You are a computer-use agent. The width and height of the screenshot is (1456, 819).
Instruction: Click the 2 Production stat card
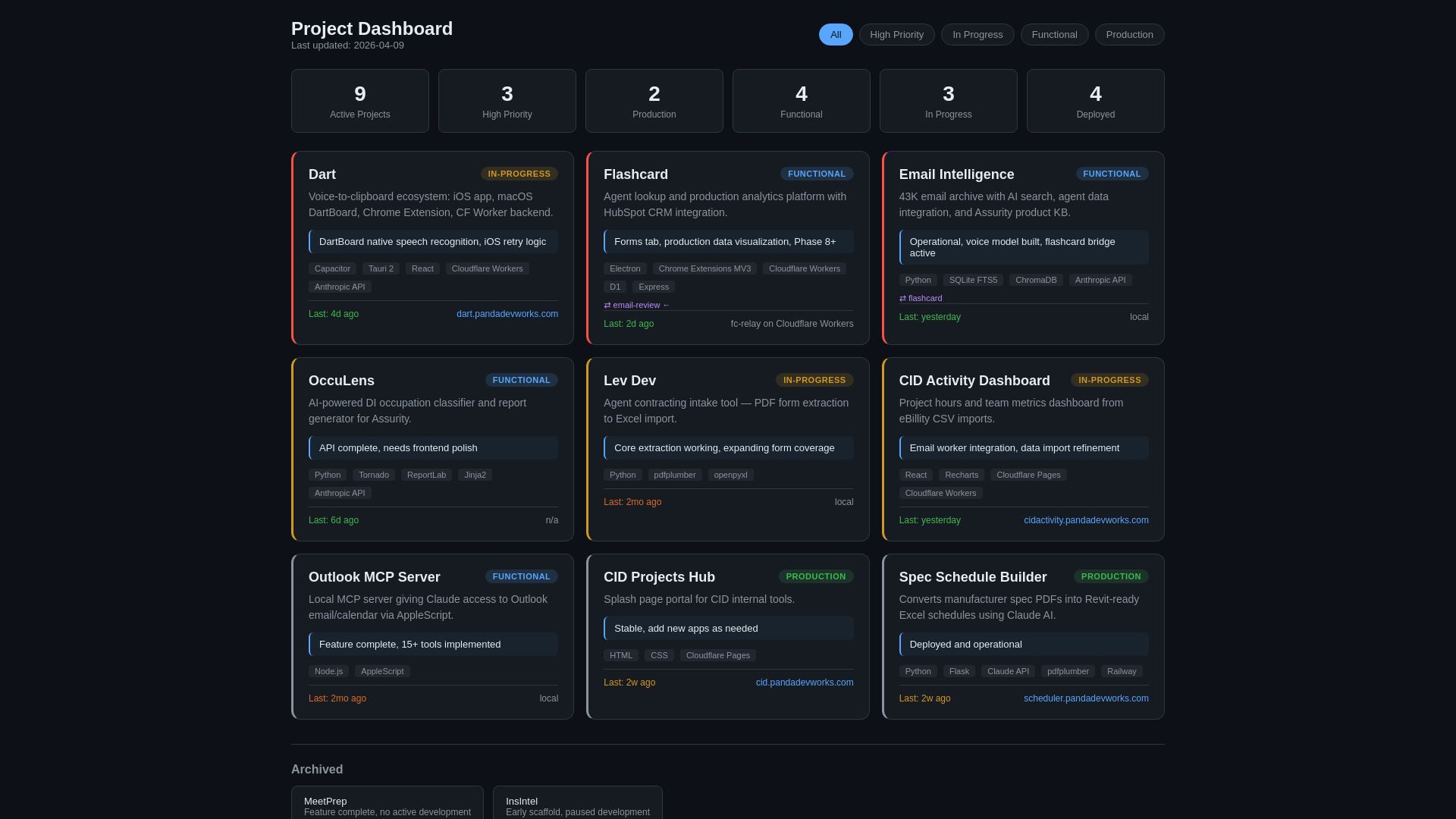[x=654, y=101]
